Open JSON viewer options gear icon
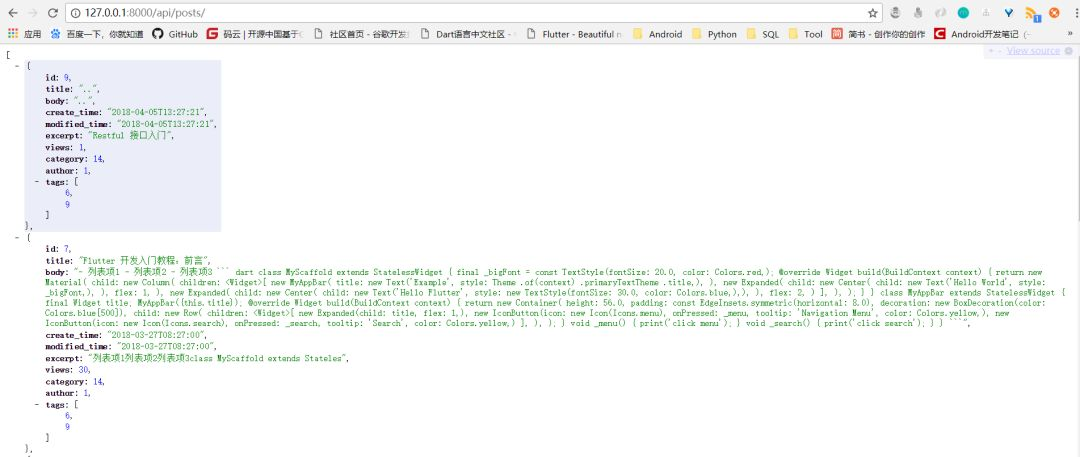Screen dimensions: 1080x457 click(1068, 51)
